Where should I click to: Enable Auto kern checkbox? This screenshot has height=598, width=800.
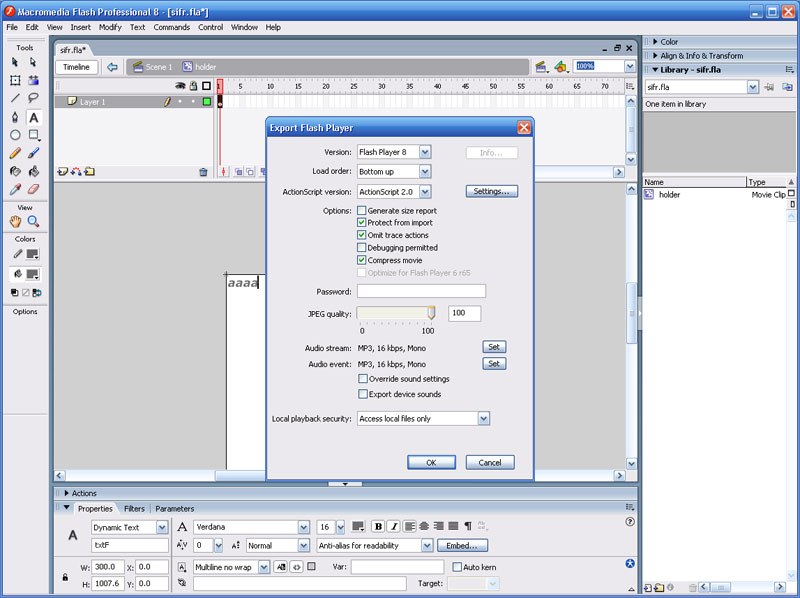(x=457, y=567)
